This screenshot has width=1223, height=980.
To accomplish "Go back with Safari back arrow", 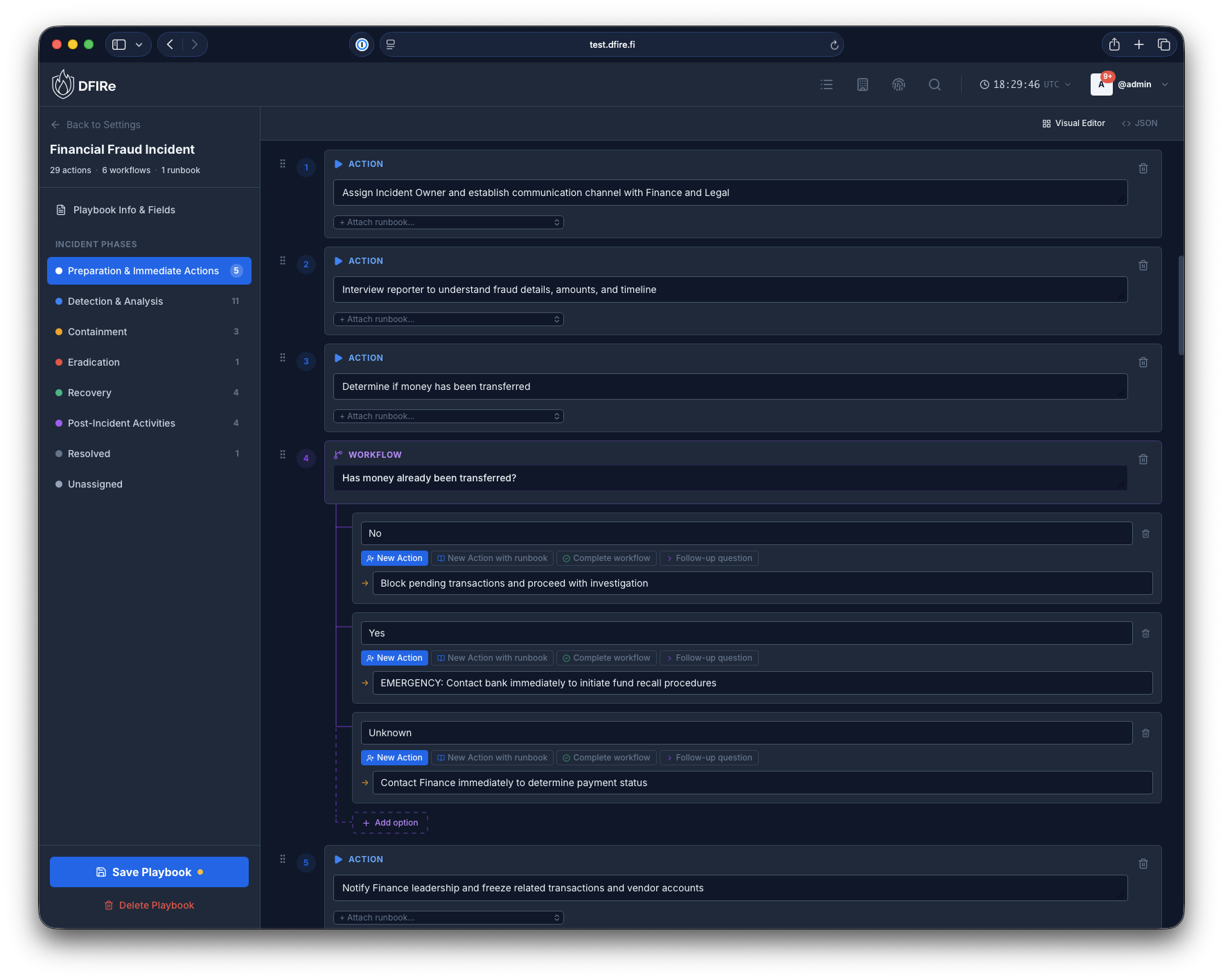I will click(170, 44).
